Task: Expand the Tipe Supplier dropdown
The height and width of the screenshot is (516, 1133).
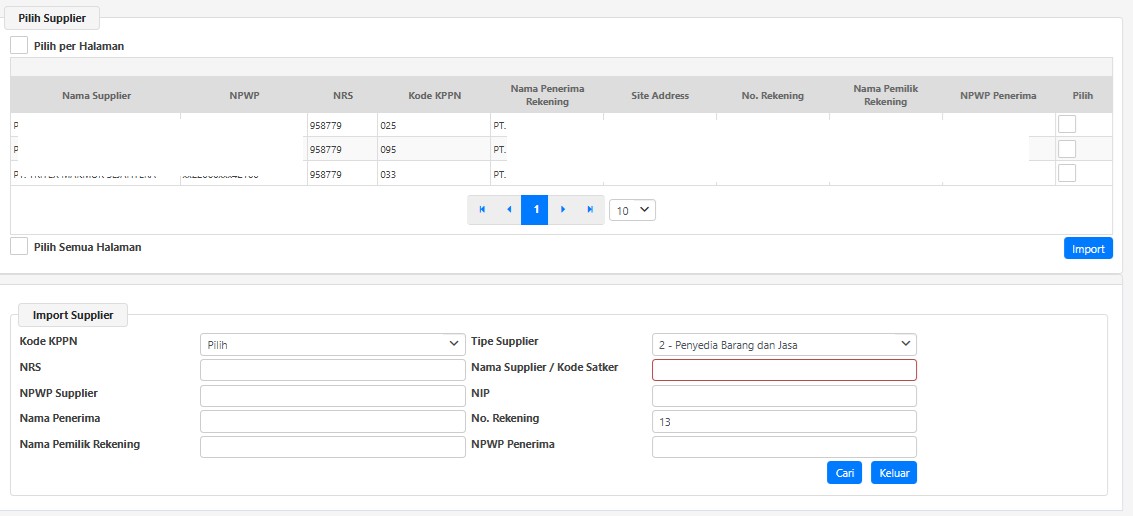Action: pyautogui.click(x=784, y=345)
